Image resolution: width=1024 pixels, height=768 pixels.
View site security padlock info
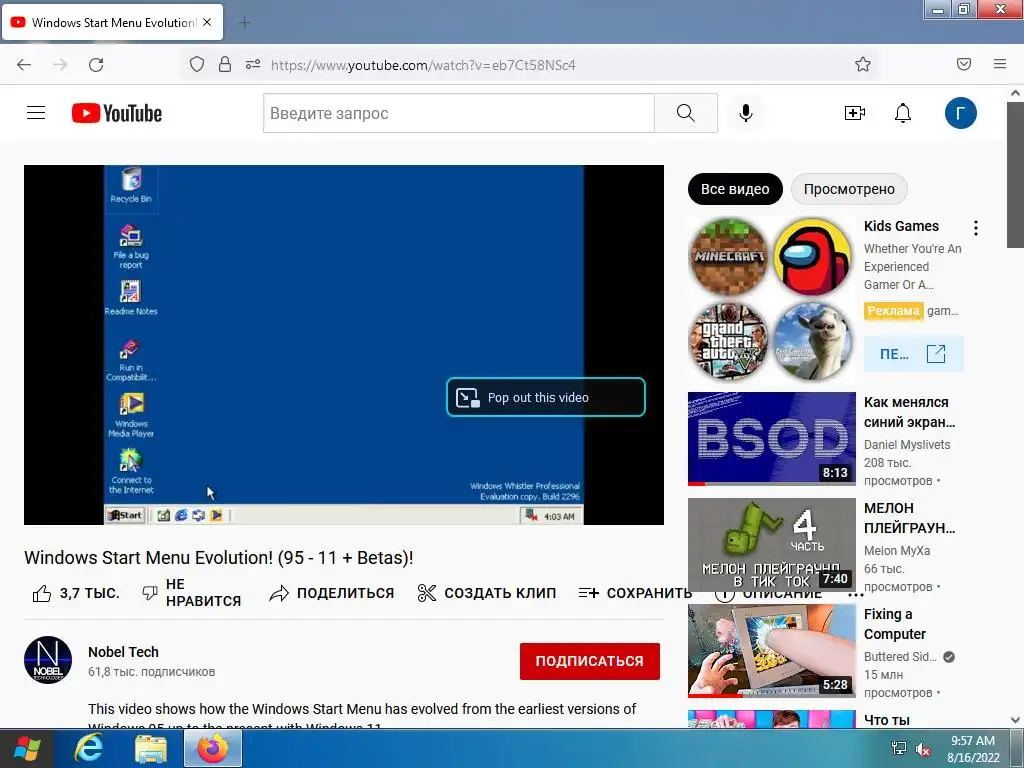click(225, 64)
